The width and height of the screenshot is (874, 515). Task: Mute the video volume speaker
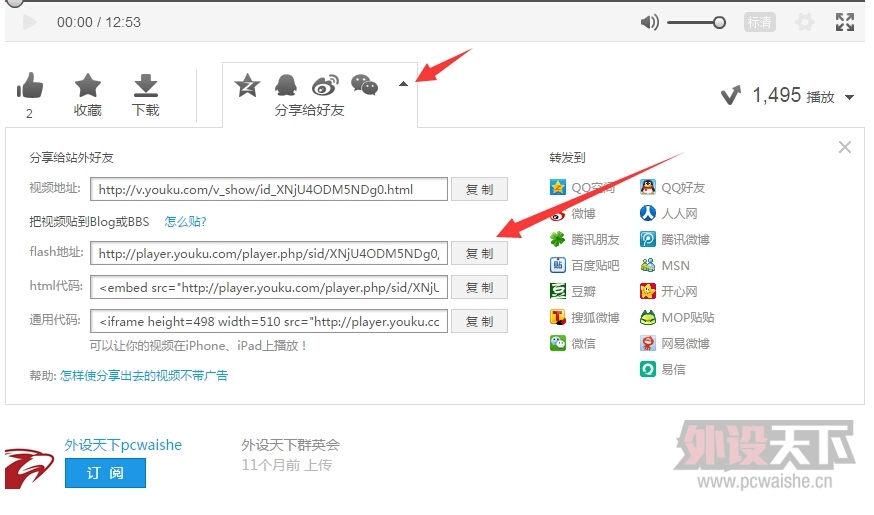point(650,22)
